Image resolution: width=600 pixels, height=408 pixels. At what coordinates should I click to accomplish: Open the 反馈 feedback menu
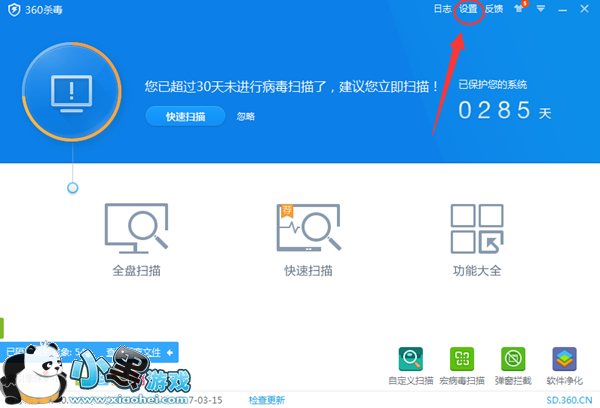pos(494,9)
